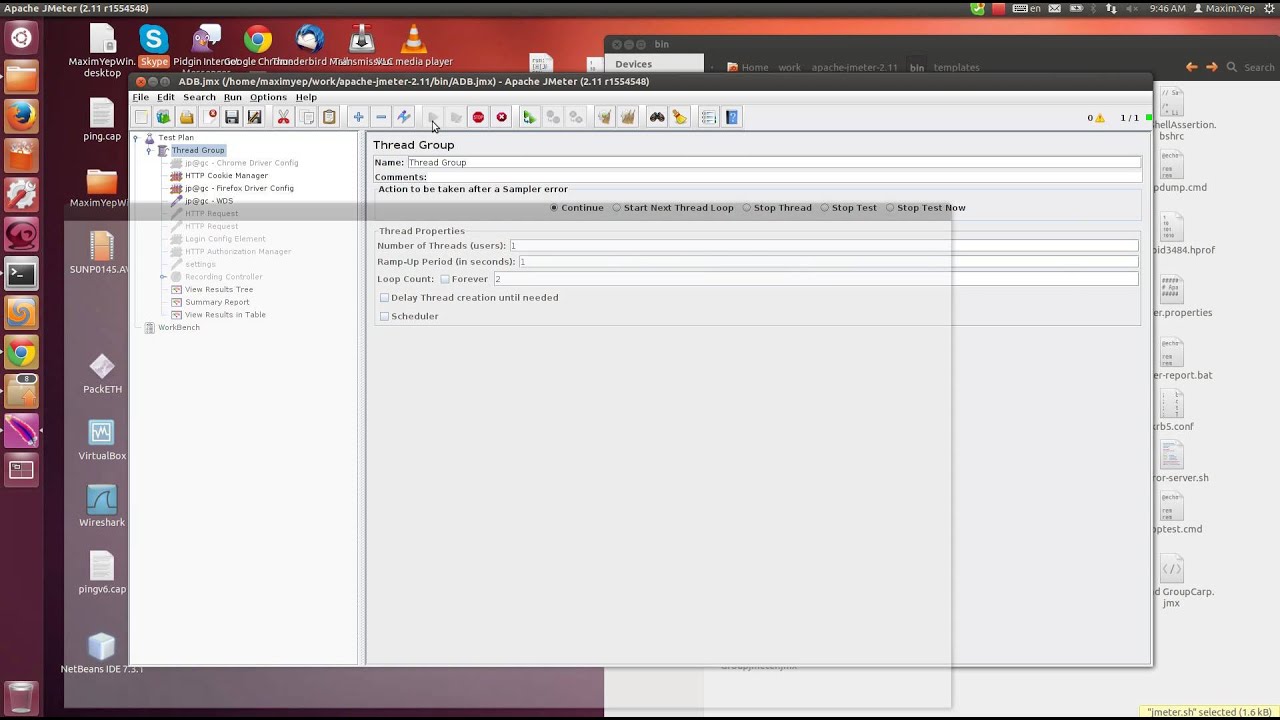Open the Search menu
This screenshot has width=1280, height=720.
point(199,97)
